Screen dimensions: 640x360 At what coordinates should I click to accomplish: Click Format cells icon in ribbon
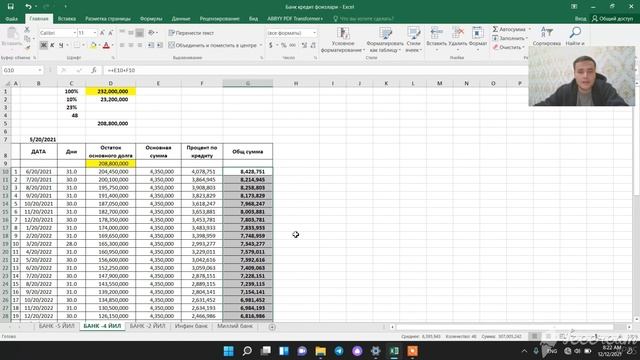477,33
